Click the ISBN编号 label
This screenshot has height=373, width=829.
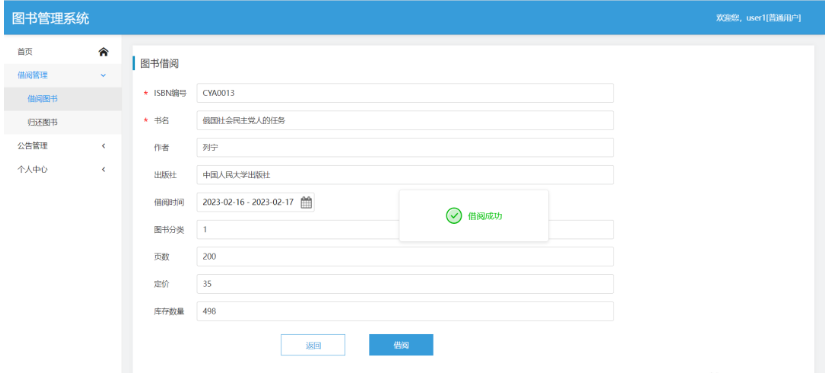tap(170, 93)
